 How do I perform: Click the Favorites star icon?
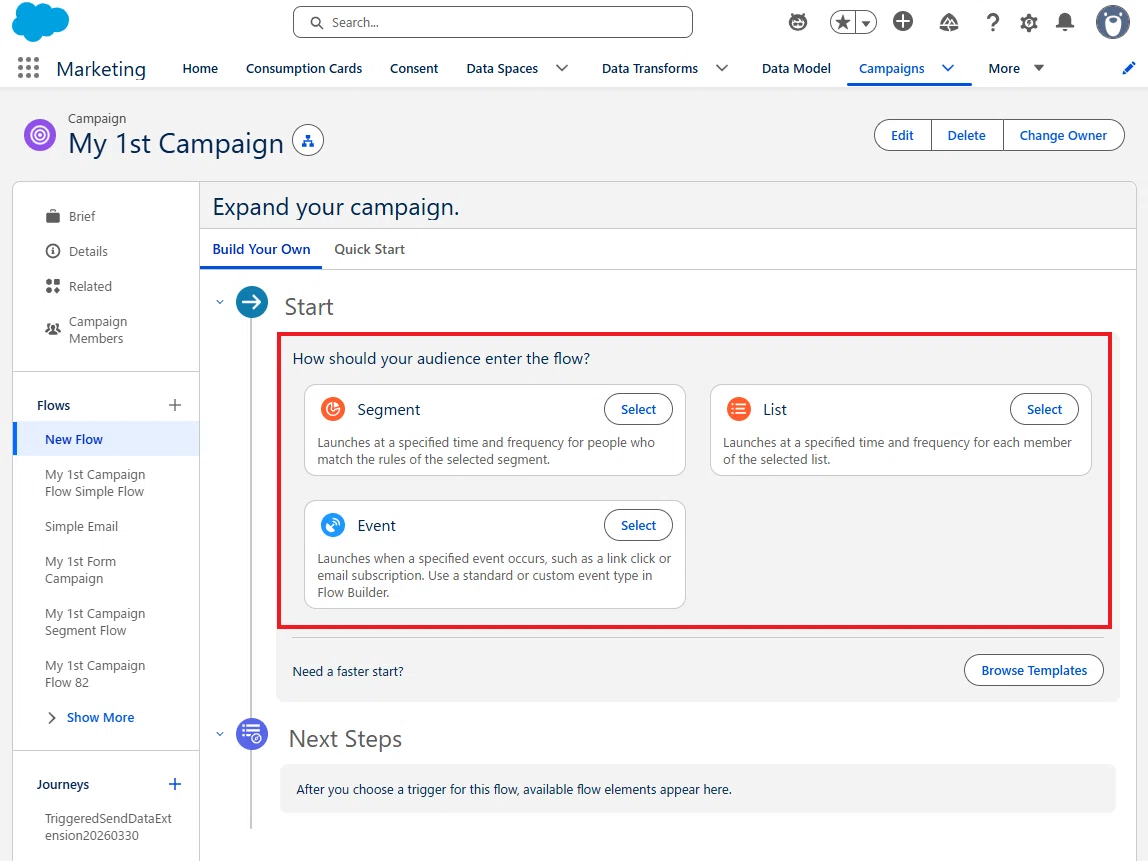pyautogui.click(x=843, y=23)
